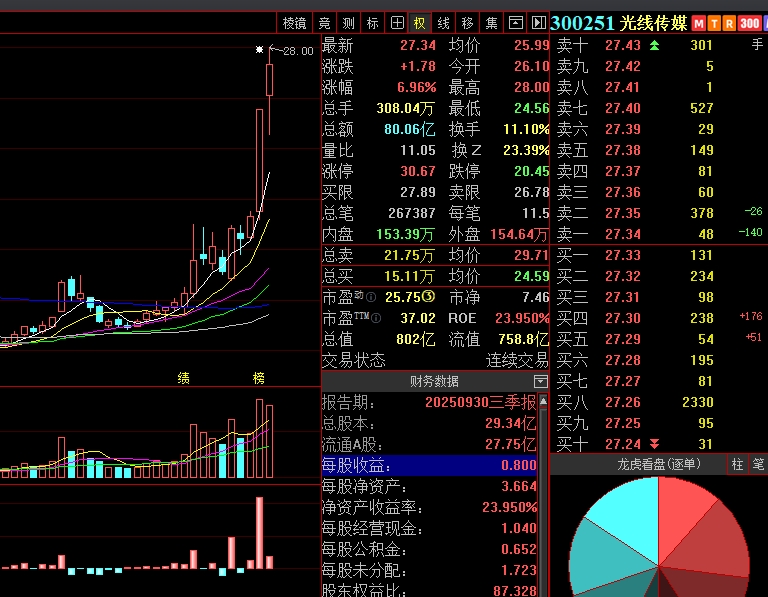Viewport: 768px width, 597px height.
Task: Click the 测 toolbar button
Action: click(x=348, y=23)
